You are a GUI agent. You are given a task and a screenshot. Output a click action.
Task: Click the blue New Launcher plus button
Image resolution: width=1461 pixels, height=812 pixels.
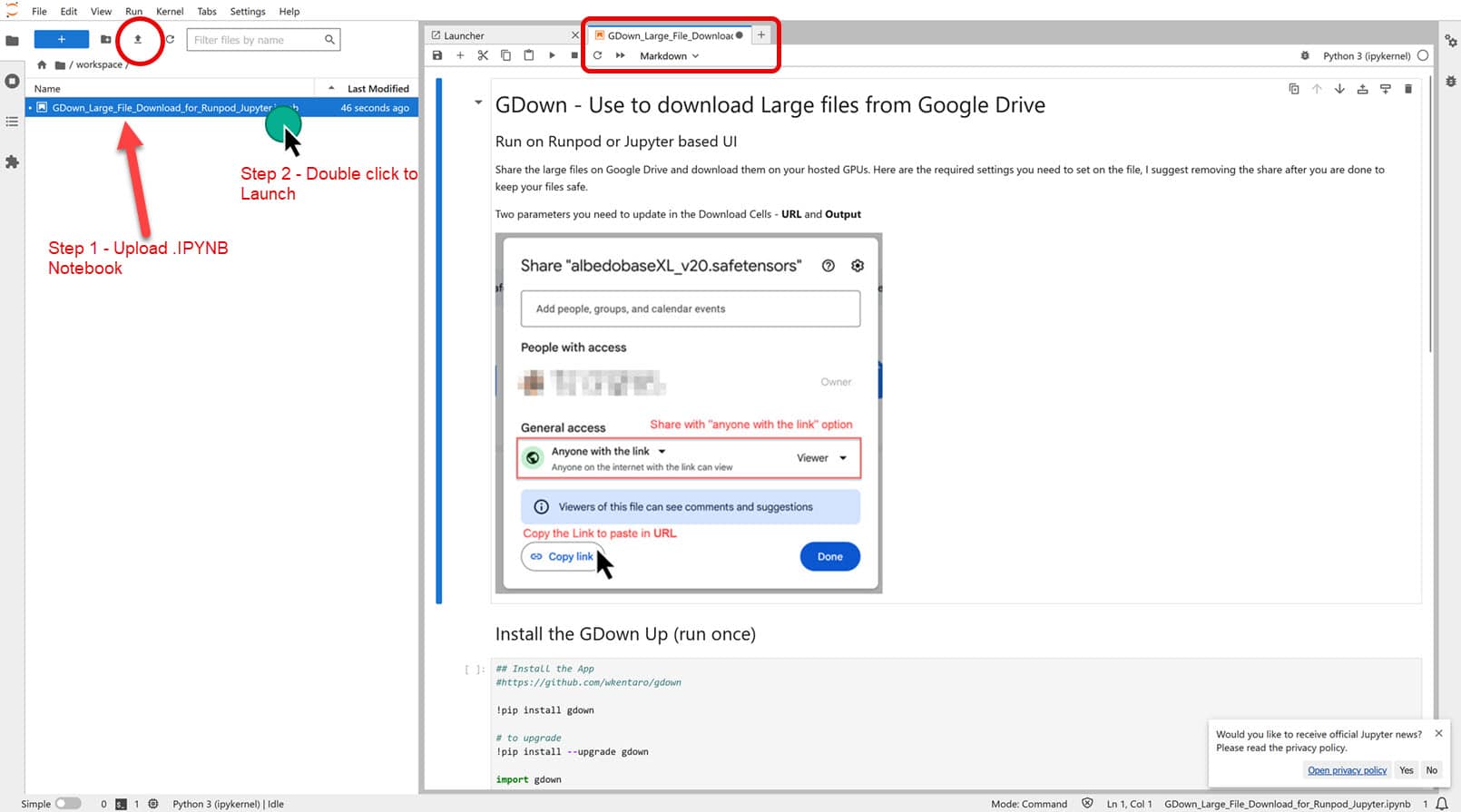click(x=62, y=39)
